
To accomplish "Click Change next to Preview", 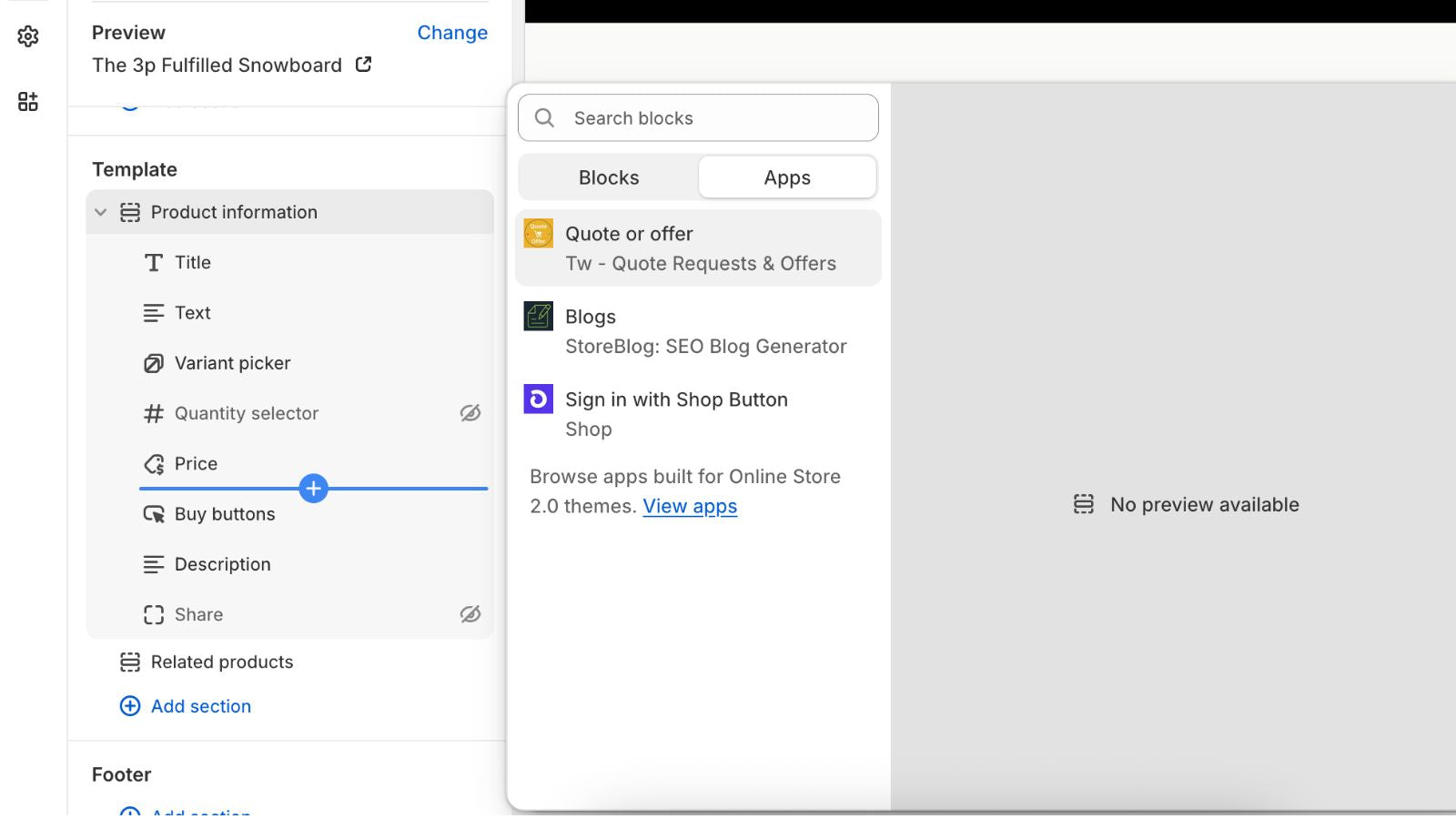I will 452,33.
